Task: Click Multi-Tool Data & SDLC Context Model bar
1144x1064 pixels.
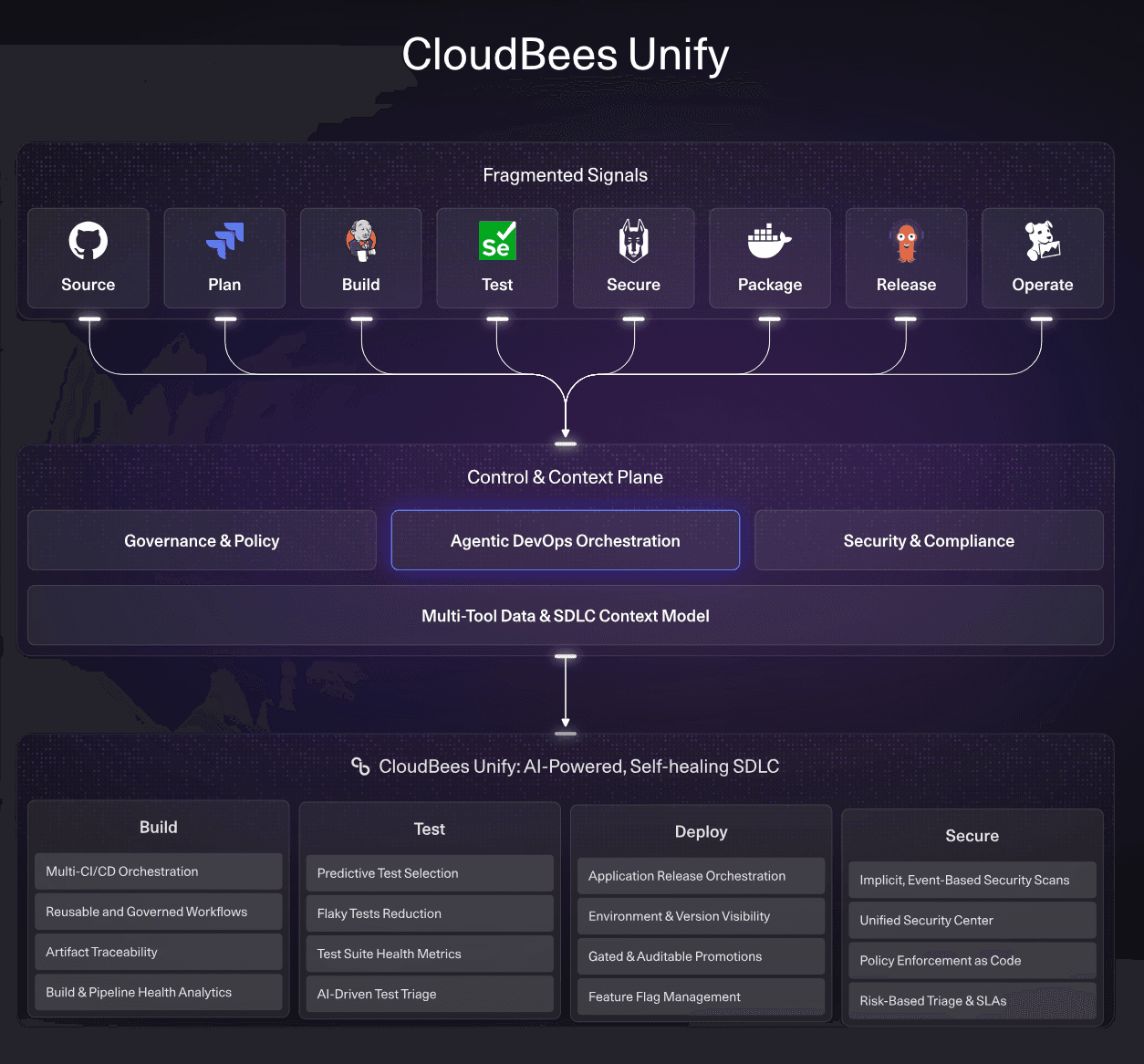Action: [566, 616]
